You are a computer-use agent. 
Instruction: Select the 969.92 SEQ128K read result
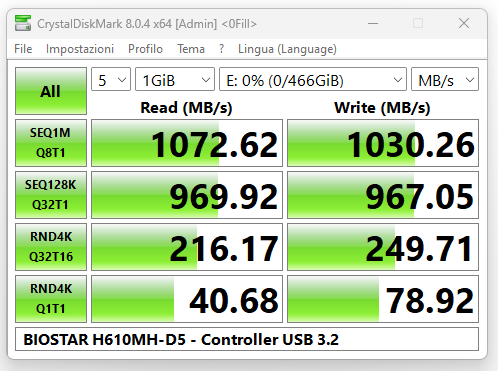[187, 195]
